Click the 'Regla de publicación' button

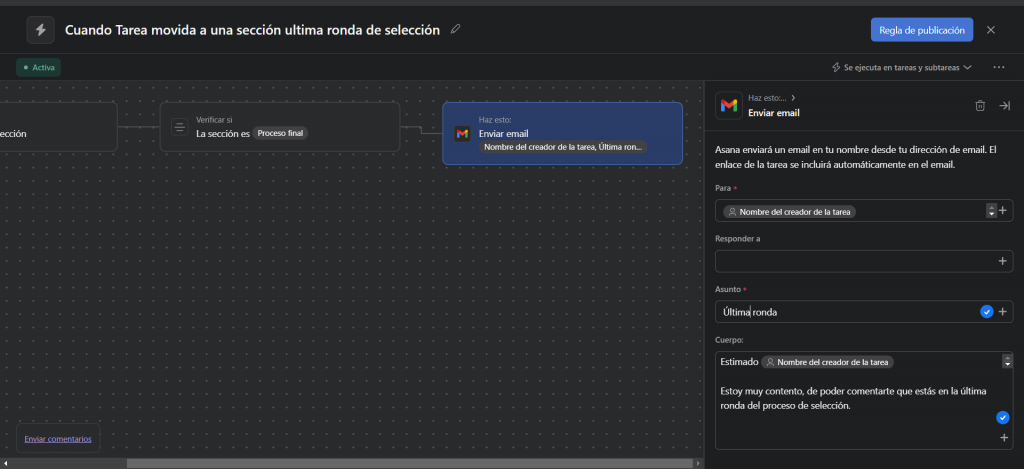(x=921, y=30)
